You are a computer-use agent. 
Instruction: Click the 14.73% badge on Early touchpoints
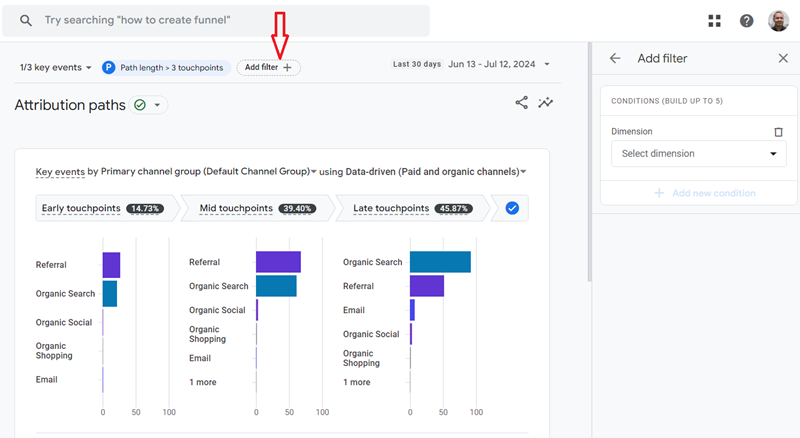point(145,208)
